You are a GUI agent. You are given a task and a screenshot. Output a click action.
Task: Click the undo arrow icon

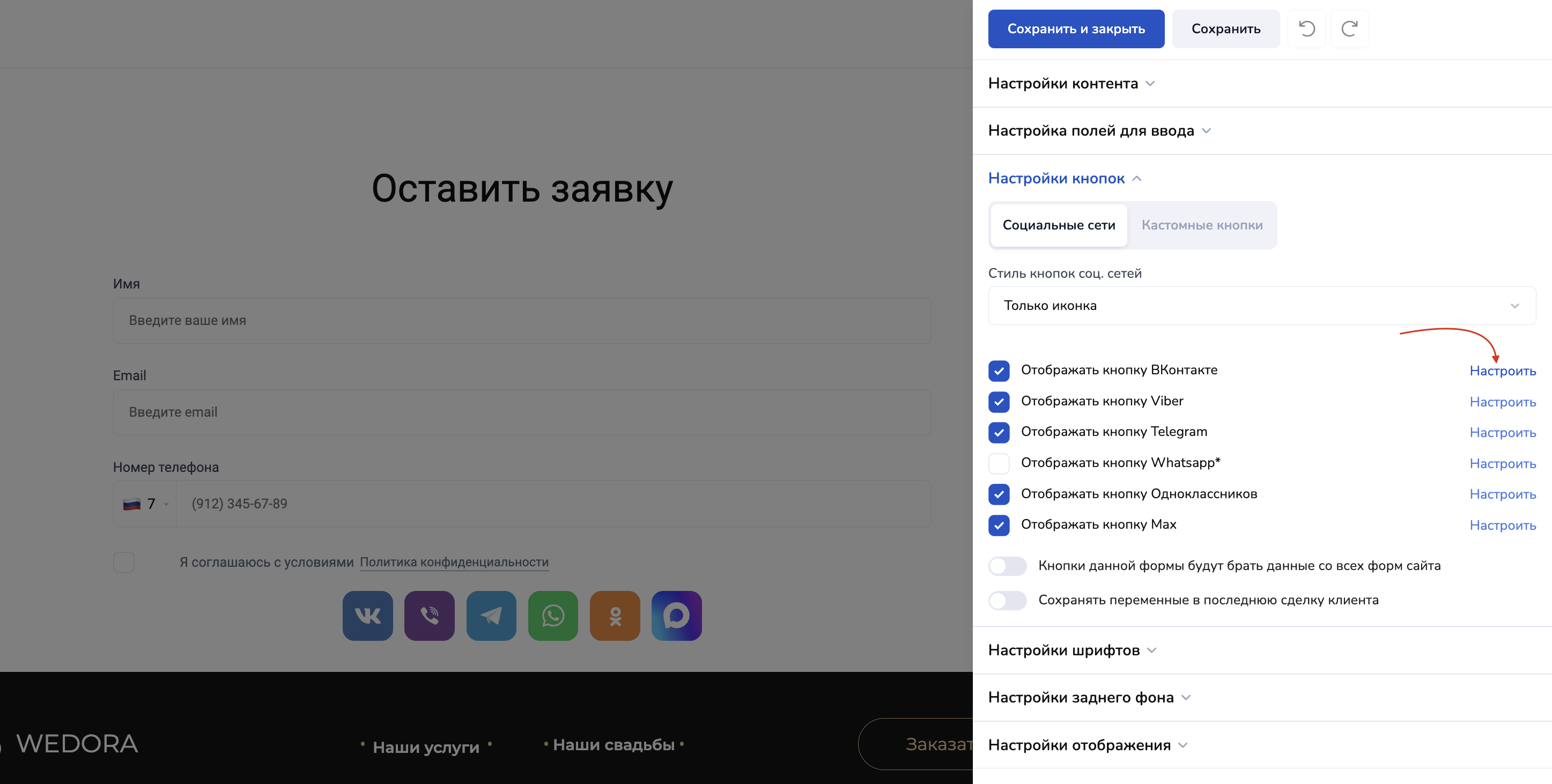point(1306,29)
